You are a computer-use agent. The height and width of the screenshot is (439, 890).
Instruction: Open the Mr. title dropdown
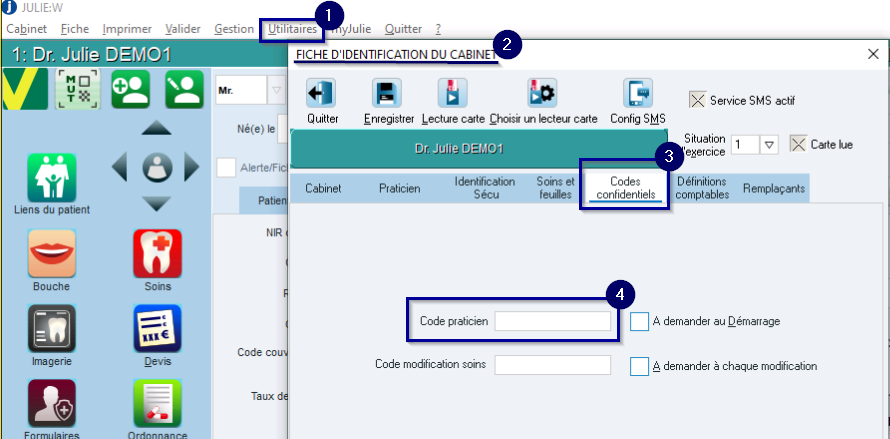[x=276, y=90]
